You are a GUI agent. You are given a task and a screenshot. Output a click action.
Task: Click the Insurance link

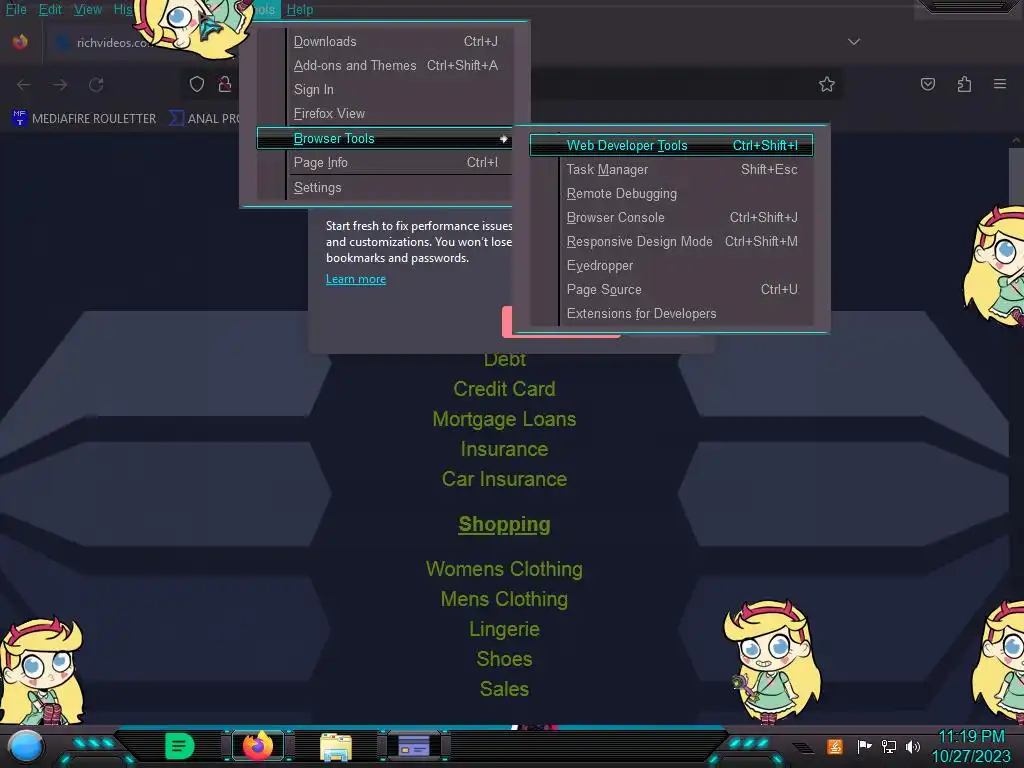point(504,449)
